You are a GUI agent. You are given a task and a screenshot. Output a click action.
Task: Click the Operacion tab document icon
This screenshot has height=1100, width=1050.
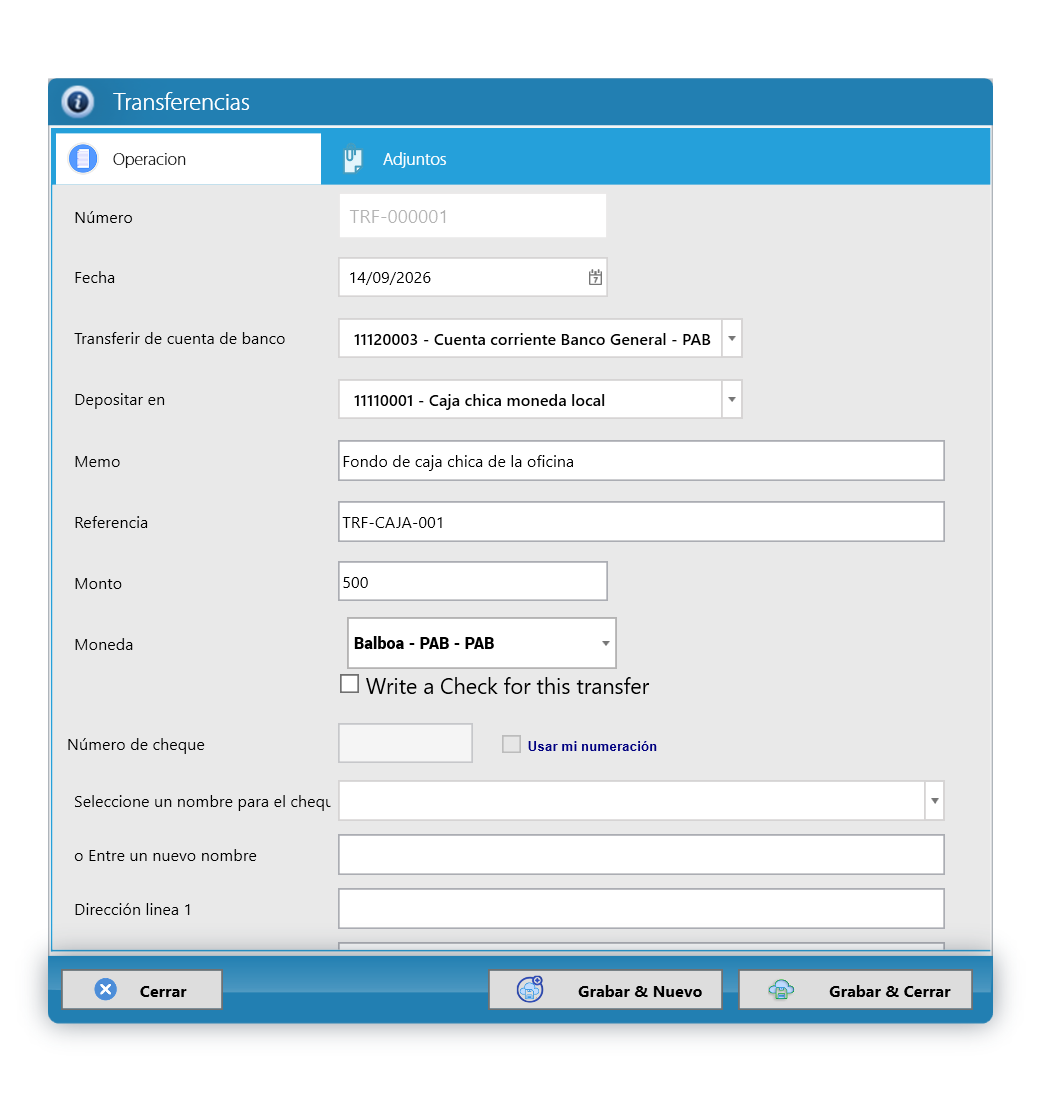point(83,159)
